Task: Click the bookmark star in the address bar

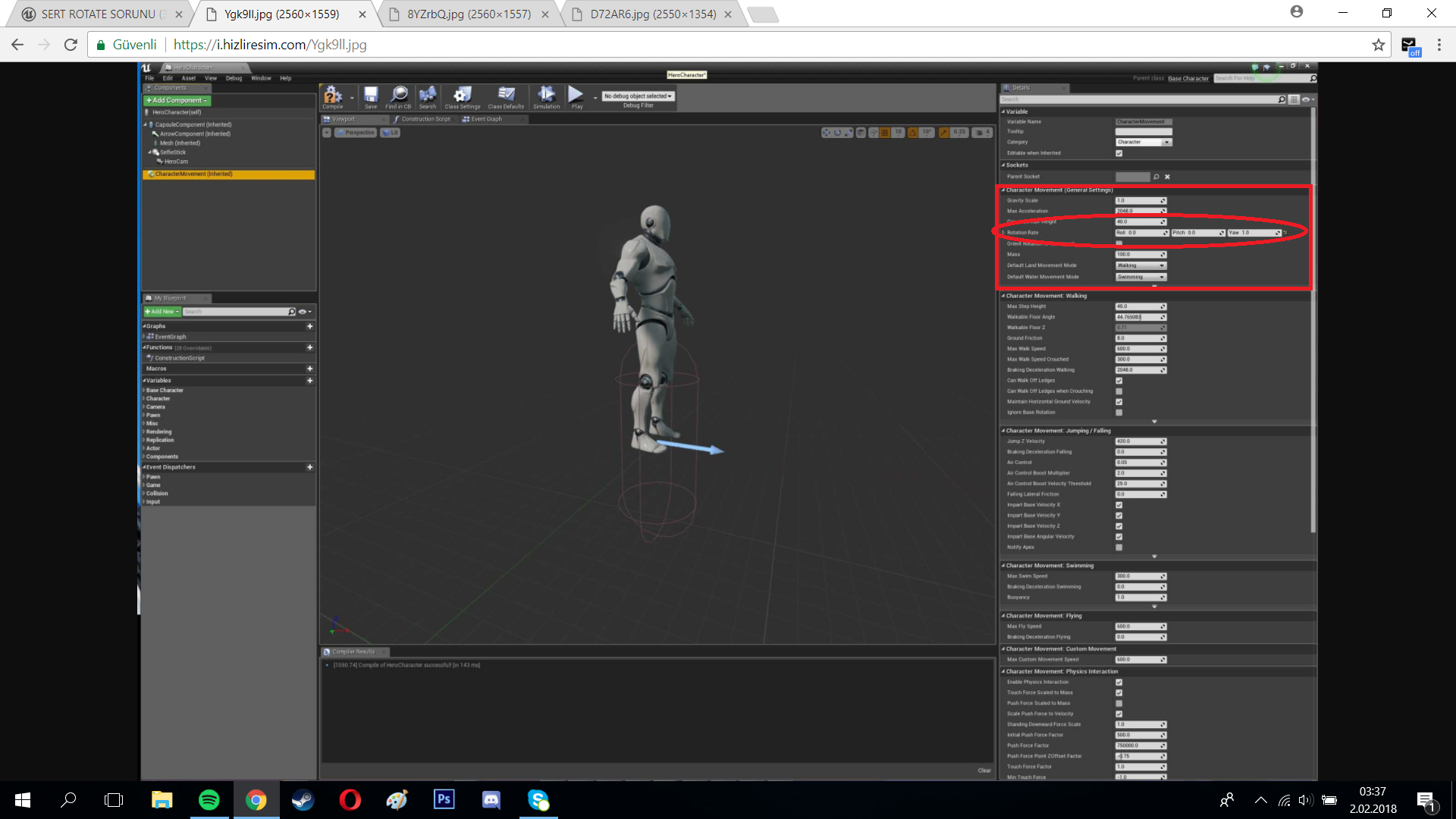Action: coord(1378,45)
